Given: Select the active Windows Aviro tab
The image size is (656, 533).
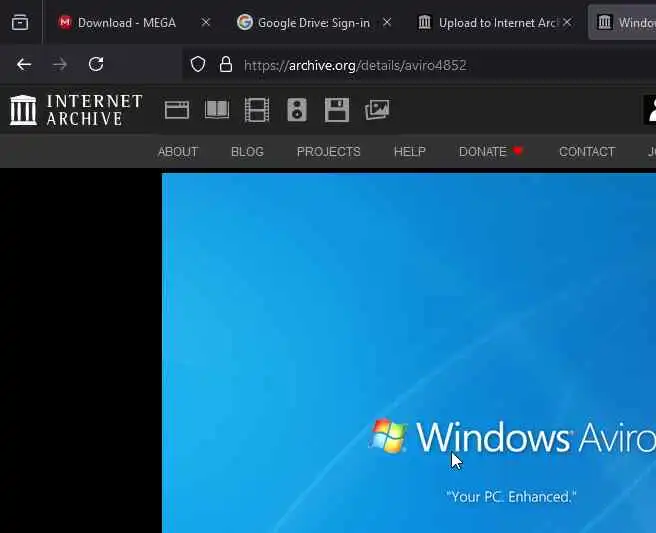Looking at the screenshot, I should click(623, 22).
